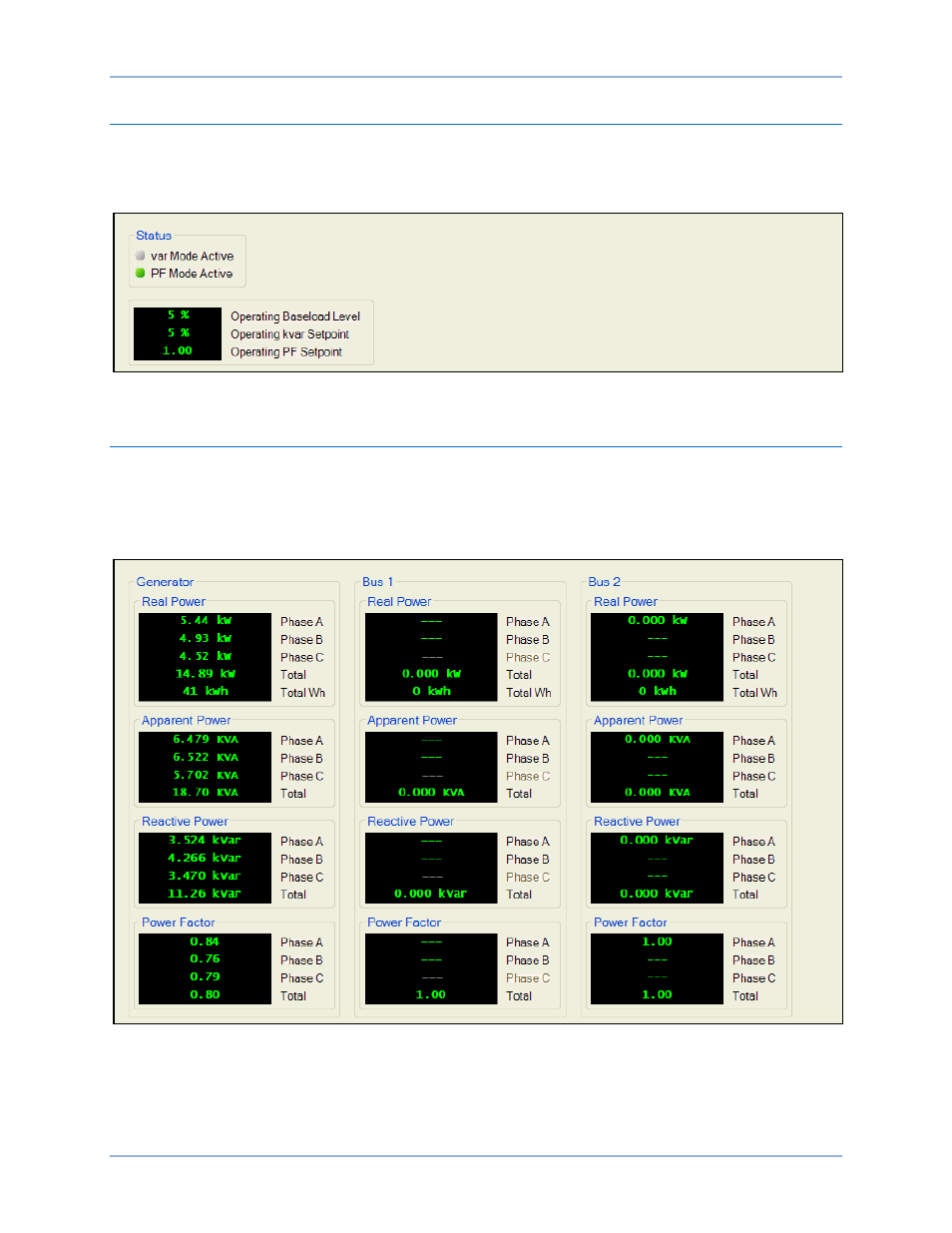Click the Bus 1 Apparent Power heading
This screenshot has width=952, height=1233.
tap(412, 721)
